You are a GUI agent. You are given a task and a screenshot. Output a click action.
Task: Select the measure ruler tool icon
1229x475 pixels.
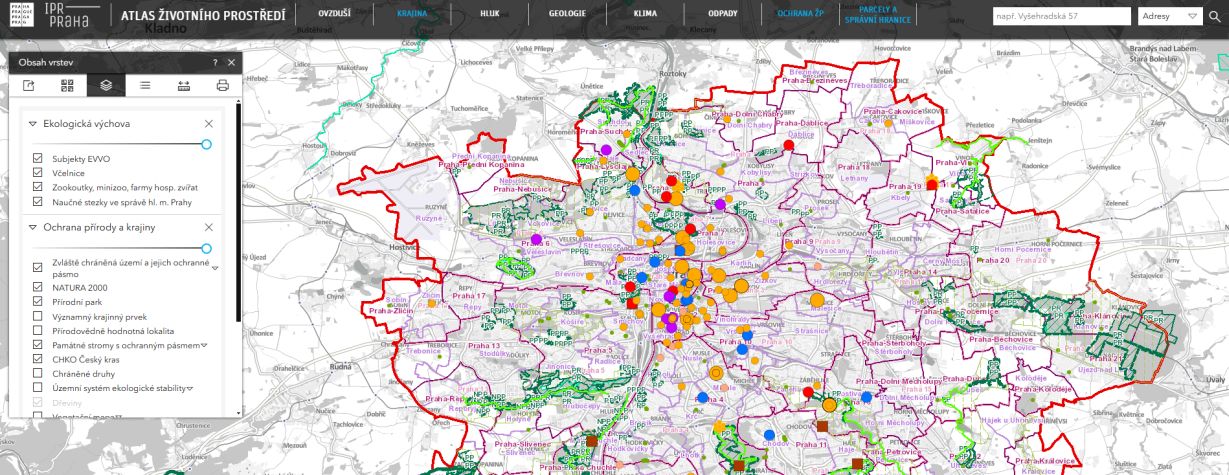point(184,85)
